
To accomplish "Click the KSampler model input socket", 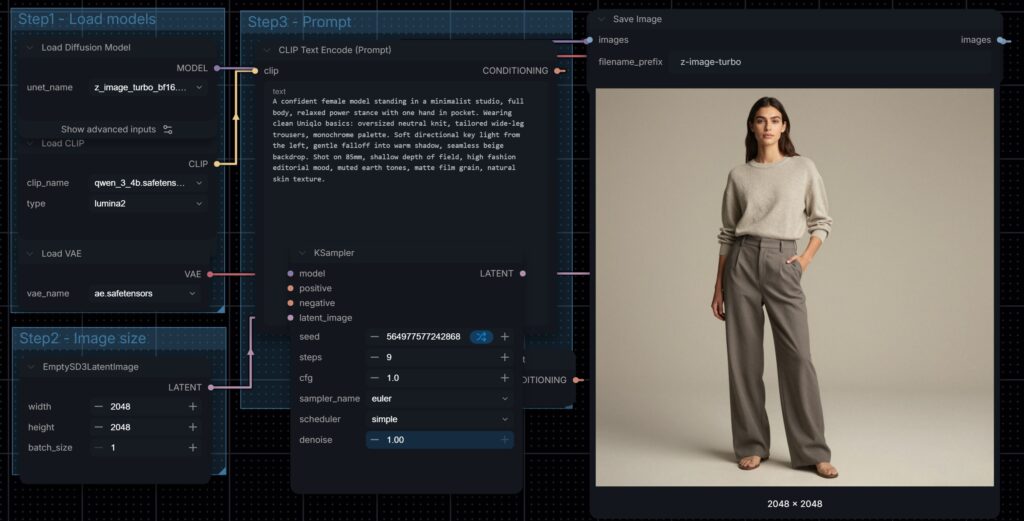I will pos(291,274).
